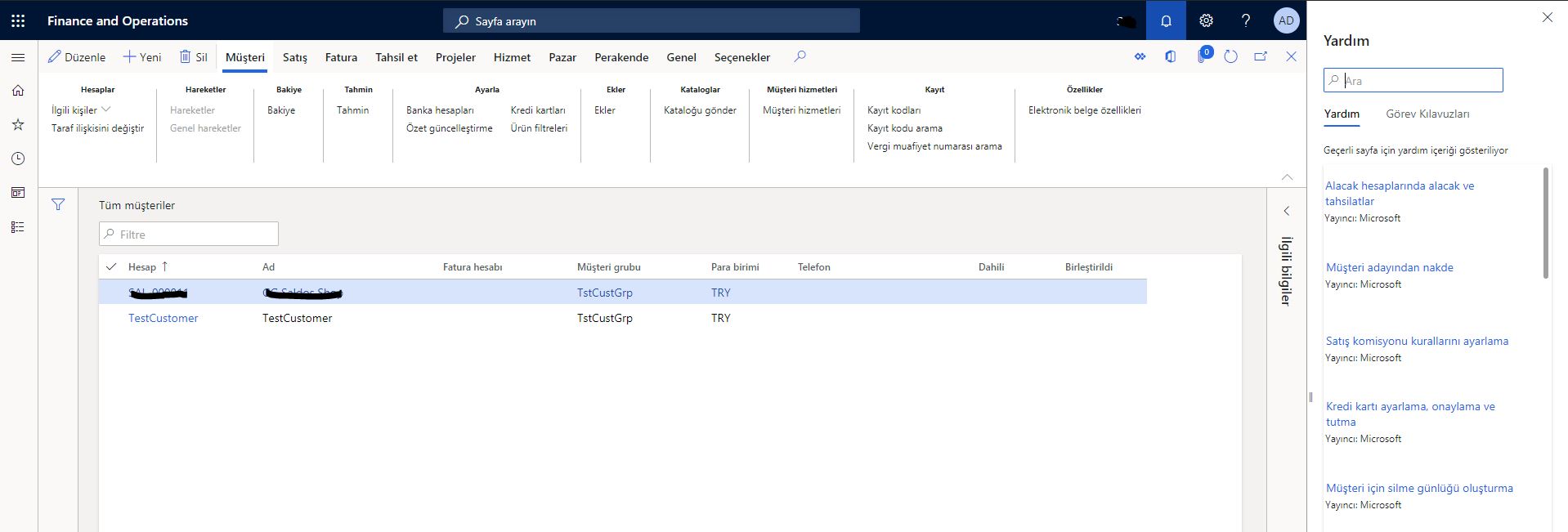Click Ekler button in action pane
The height and width of the screenshot is (532, 1568).
[x=605, y=110]
